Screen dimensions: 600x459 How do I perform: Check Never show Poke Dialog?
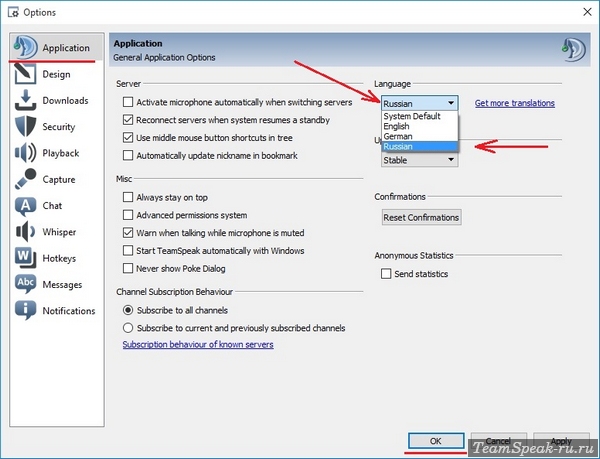(x=128, y=269)
